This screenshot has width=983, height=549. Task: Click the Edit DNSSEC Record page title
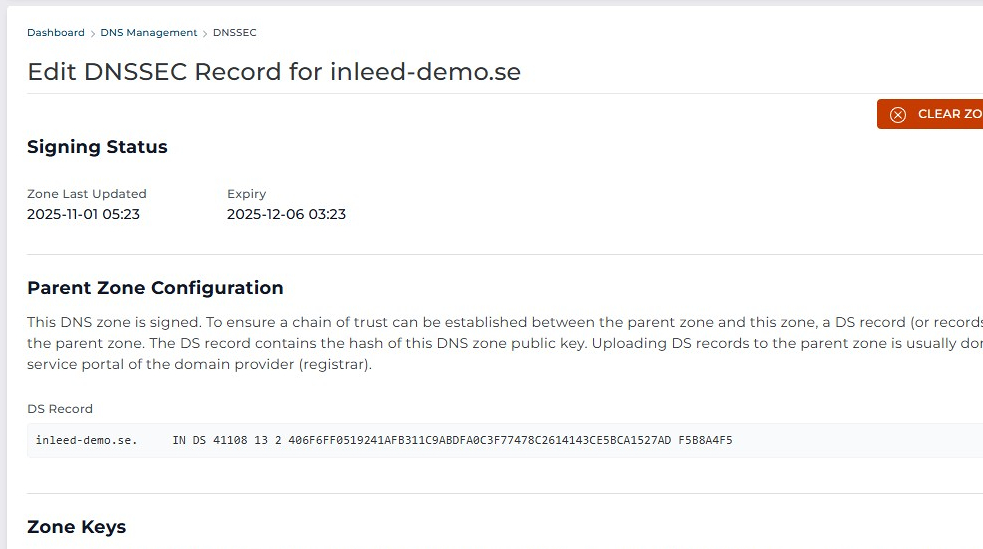[273, 72]
